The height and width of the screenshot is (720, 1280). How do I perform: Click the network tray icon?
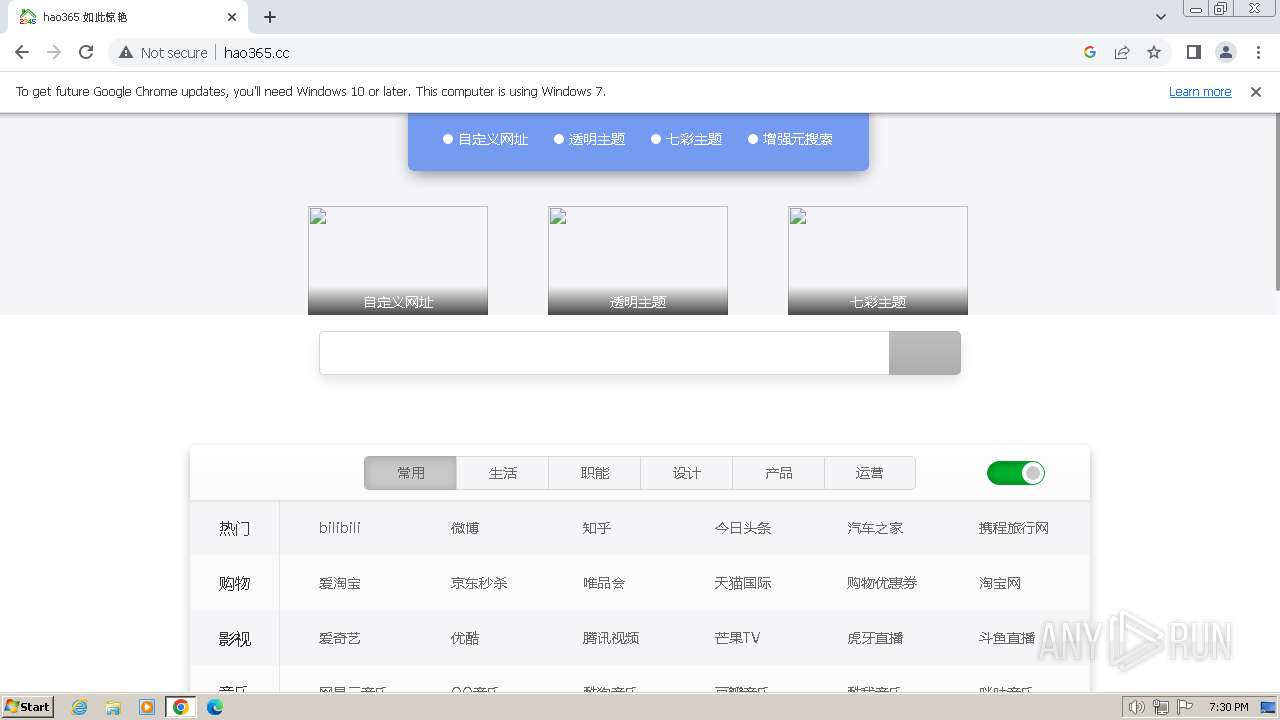coord(1161,707)
